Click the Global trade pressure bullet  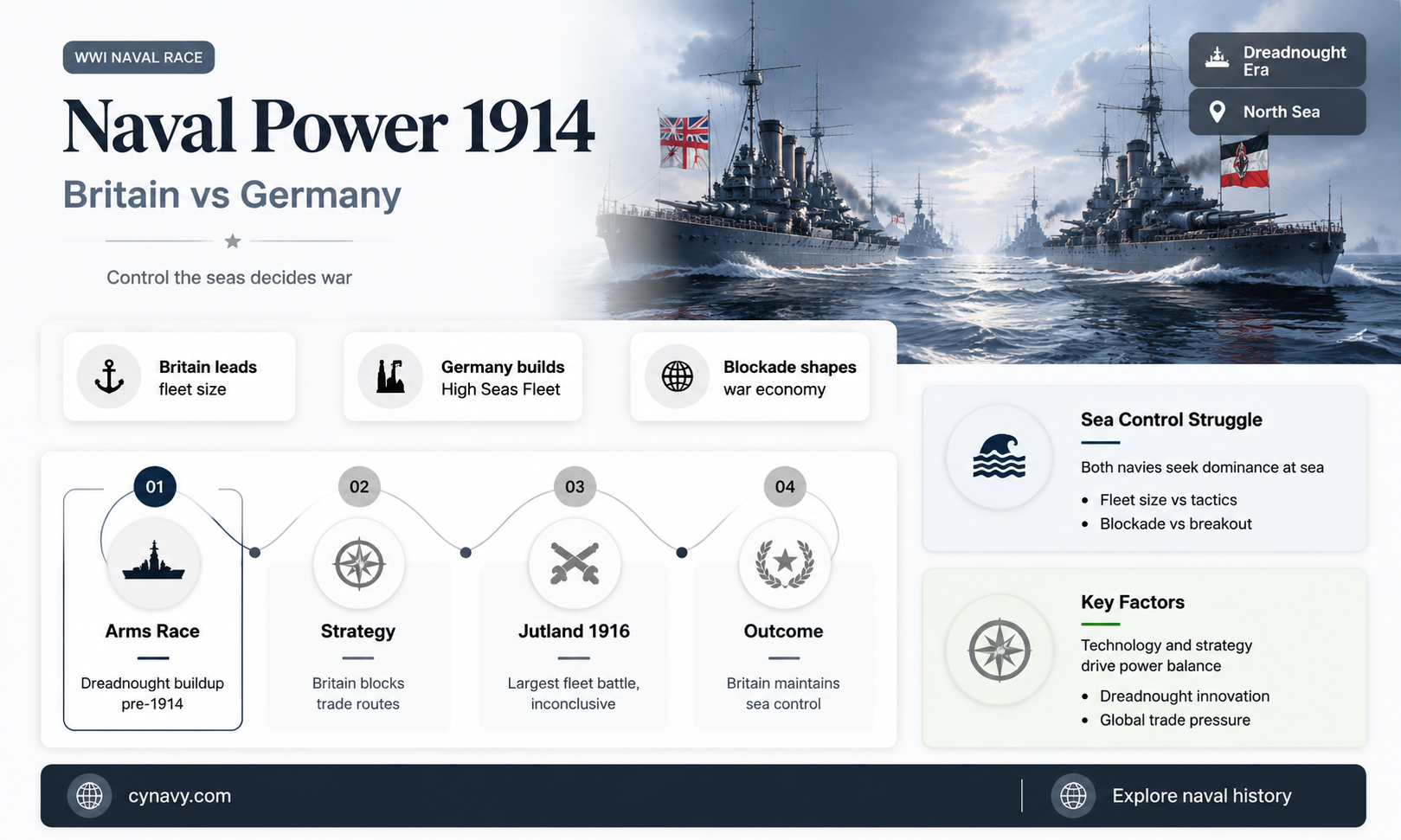point(1174,721)
